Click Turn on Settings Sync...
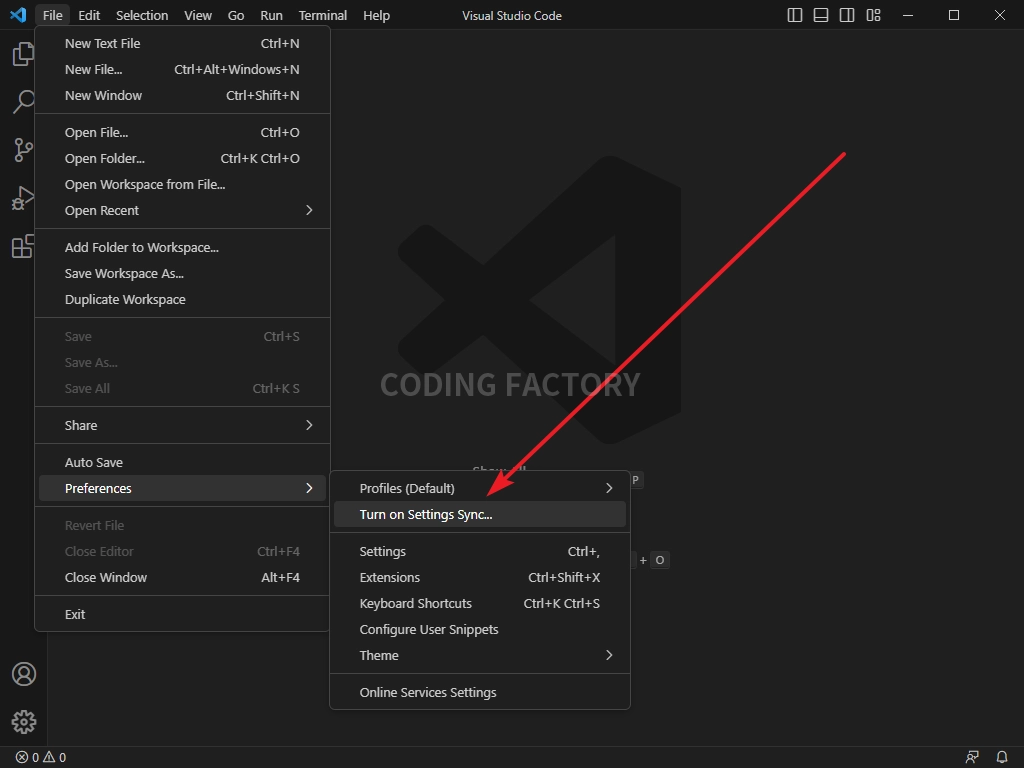 point(480,515)
